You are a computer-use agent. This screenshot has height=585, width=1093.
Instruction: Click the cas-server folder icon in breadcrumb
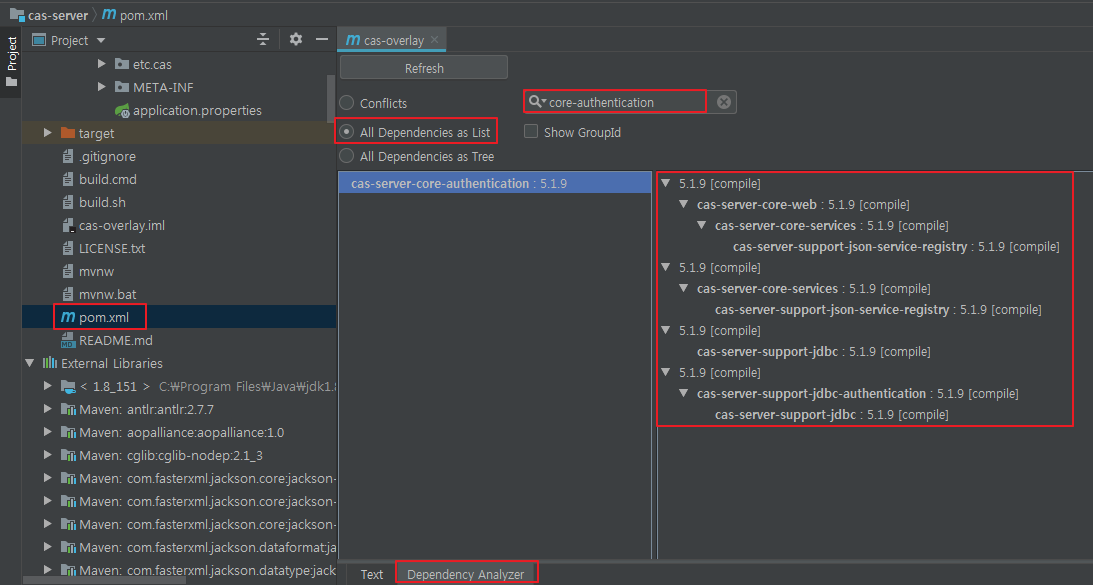coord(17,14)
